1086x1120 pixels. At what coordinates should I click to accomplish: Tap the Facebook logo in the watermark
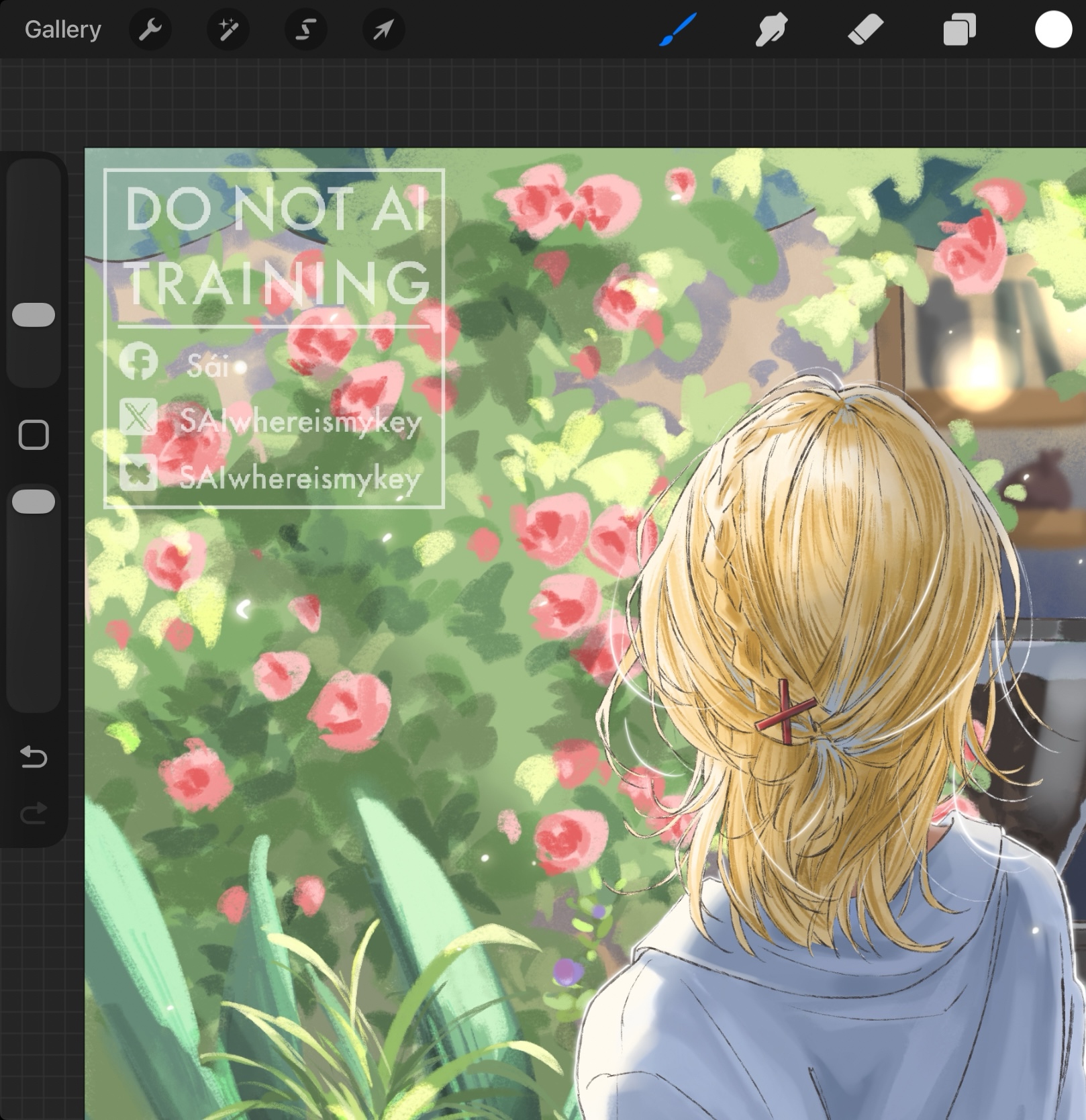pyautogui.click(x=138, y=361)
